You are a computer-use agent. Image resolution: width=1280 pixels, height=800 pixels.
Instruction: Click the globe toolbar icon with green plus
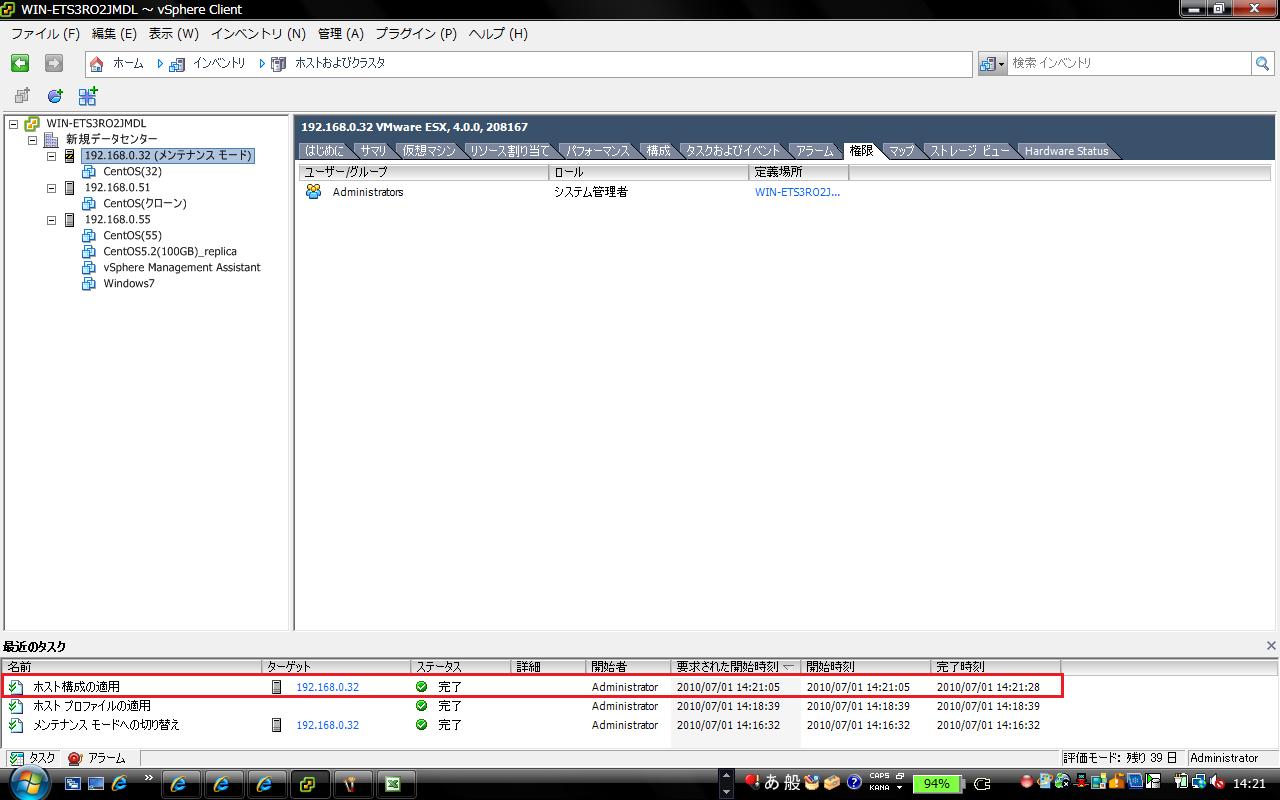tap(55, 96)
